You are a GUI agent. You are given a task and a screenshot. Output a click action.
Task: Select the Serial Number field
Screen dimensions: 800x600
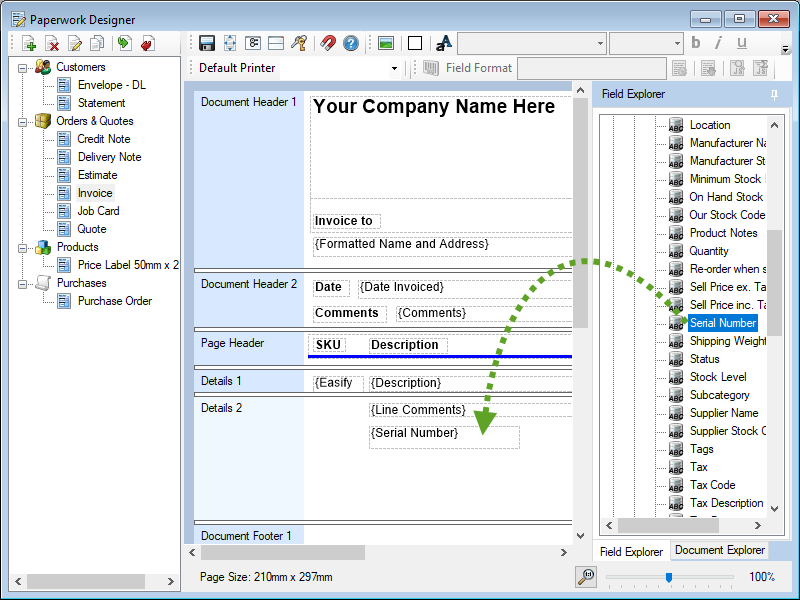click(722, 323)
